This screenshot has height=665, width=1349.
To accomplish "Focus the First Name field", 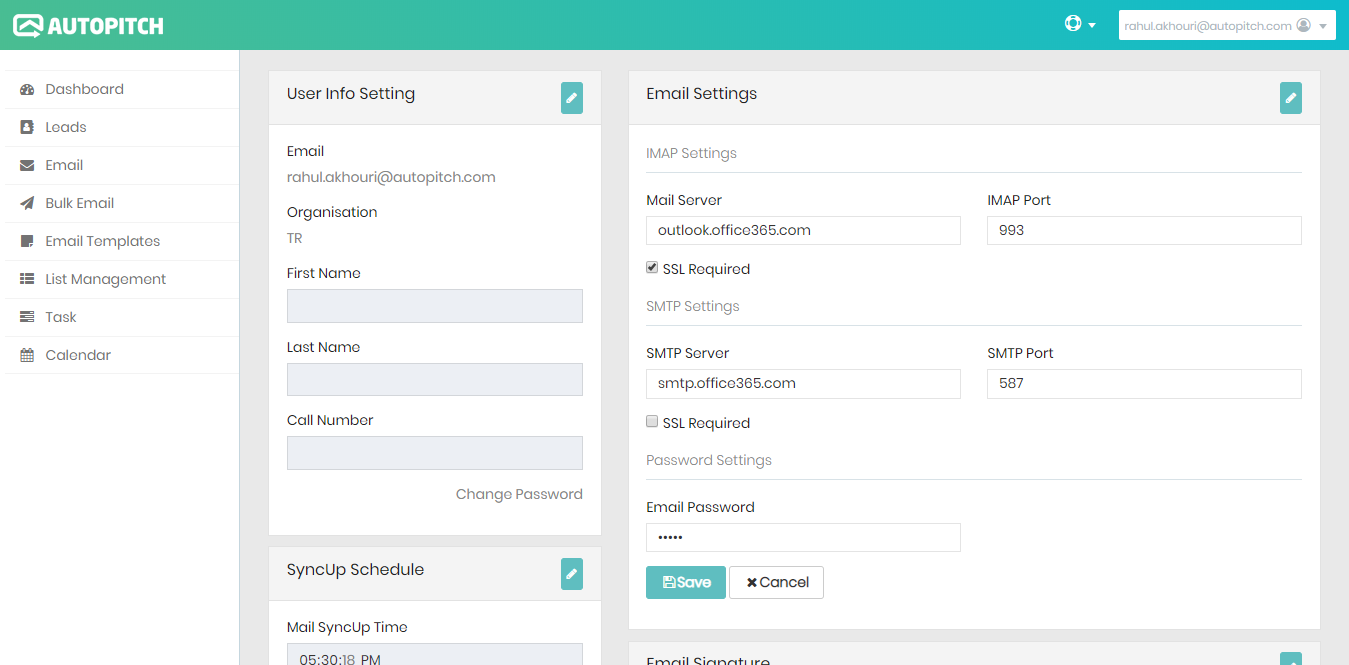I will [x=435, y=306].
